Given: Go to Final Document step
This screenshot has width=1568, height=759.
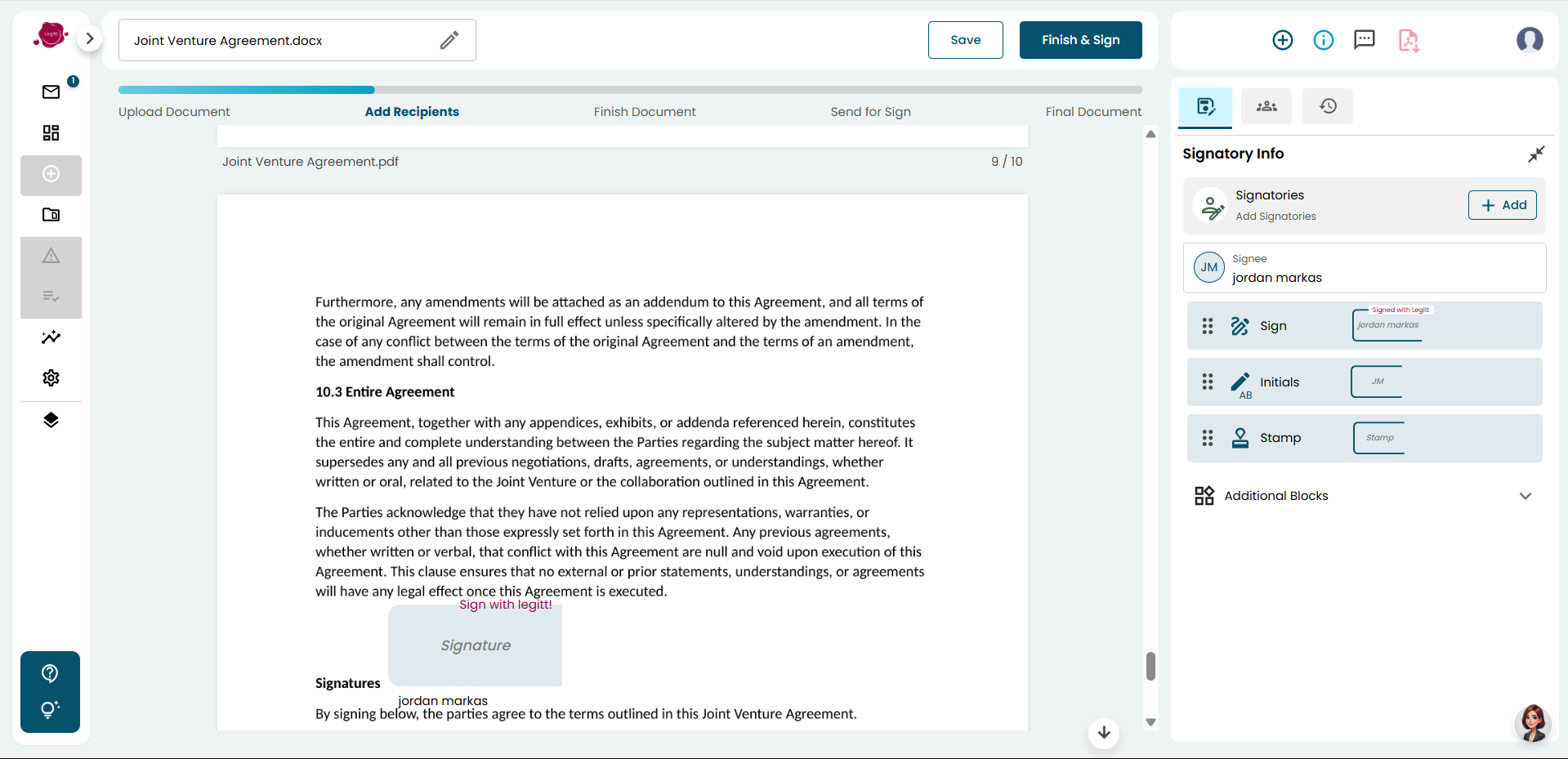Looking at the screenshot, I should click(1093, 112).
